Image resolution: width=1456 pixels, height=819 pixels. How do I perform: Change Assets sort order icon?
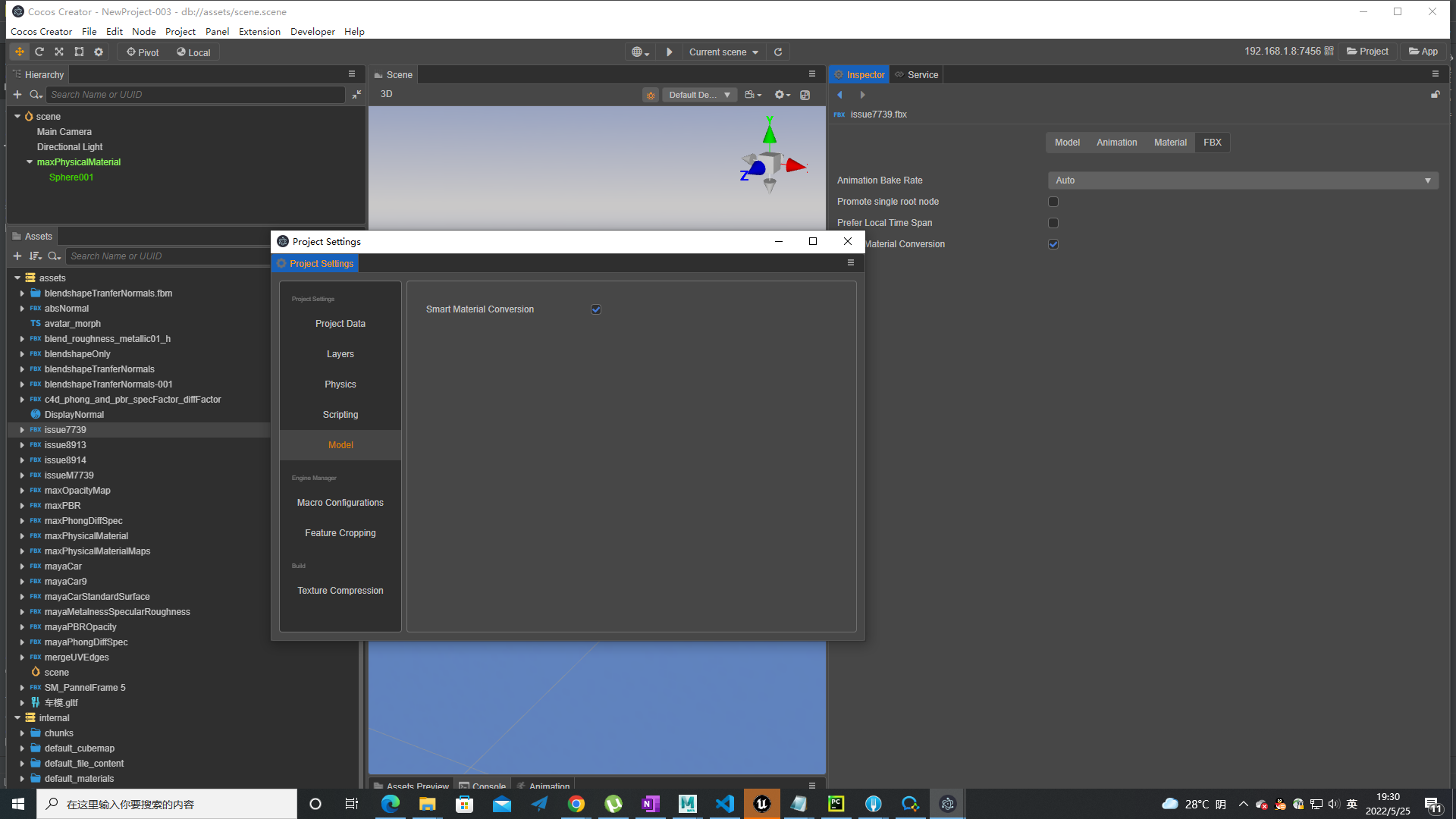pos(36,256)
